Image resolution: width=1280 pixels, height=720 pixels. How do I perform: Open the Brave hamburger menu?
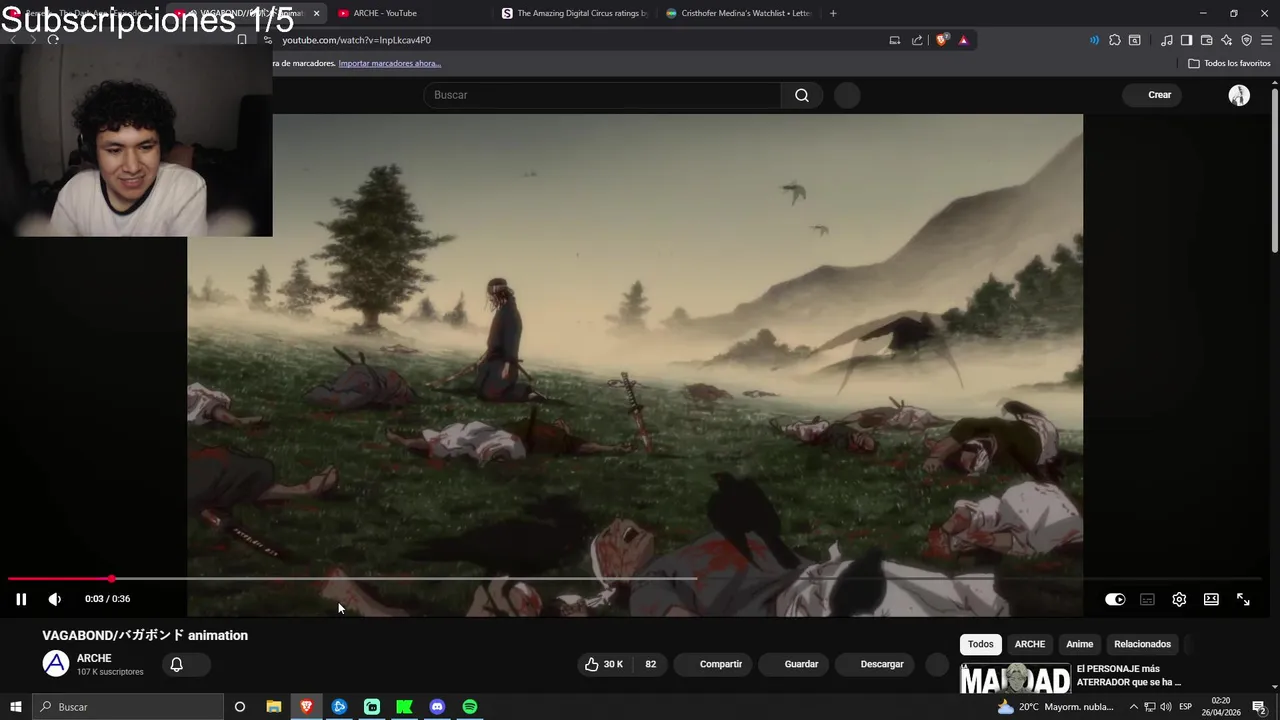pos(1267,40)
